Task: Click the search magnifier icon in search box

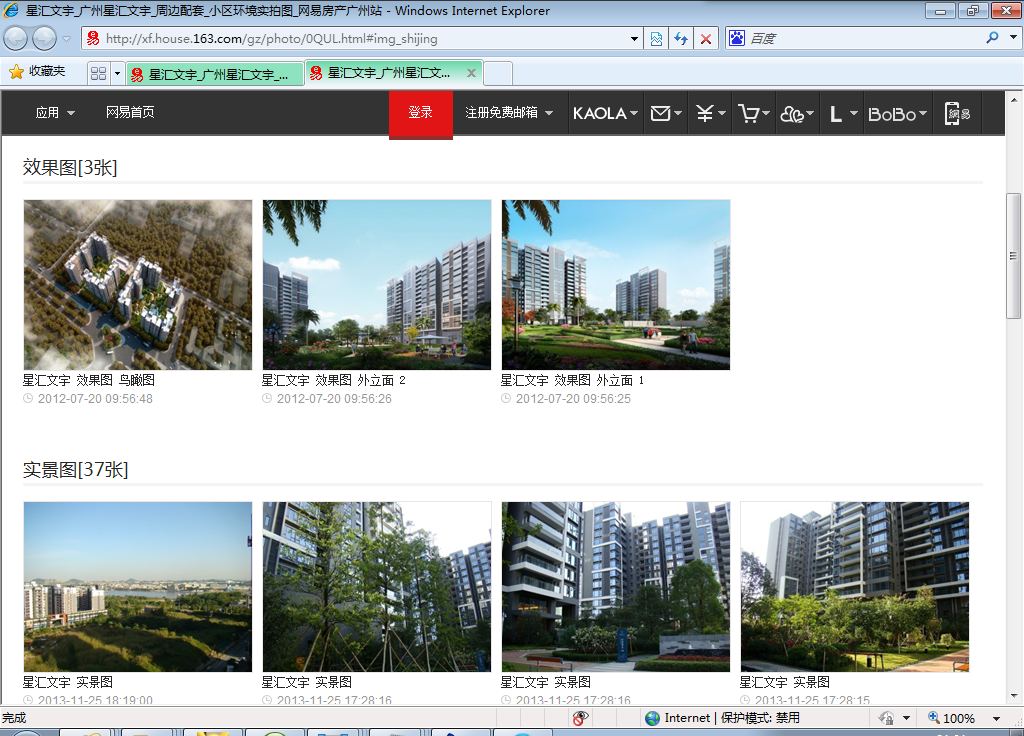Action: (992, 38)
